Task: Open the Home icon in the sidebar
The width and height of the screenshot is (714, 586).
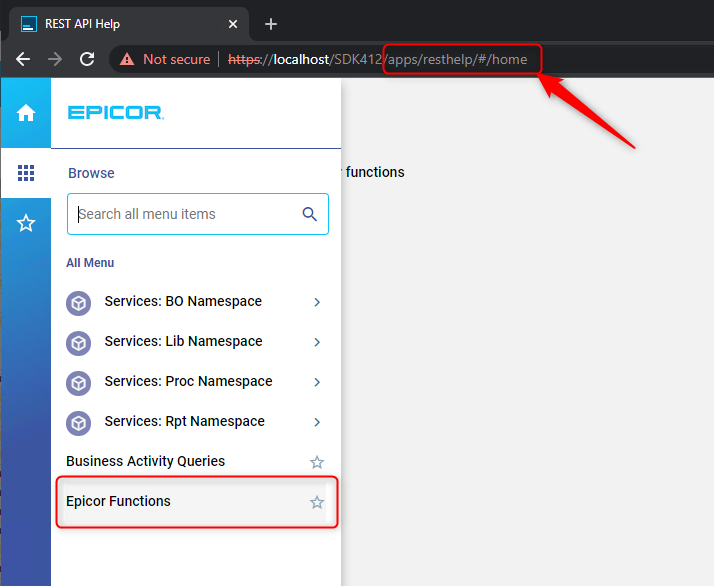Action: (26, 113)
